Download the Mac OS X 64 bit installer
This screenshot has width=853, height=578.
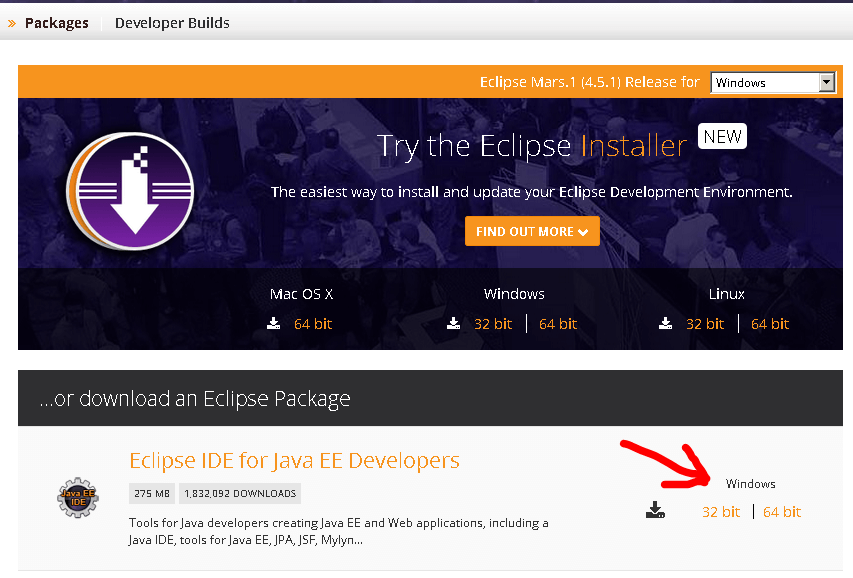click(x=313, y=324)
